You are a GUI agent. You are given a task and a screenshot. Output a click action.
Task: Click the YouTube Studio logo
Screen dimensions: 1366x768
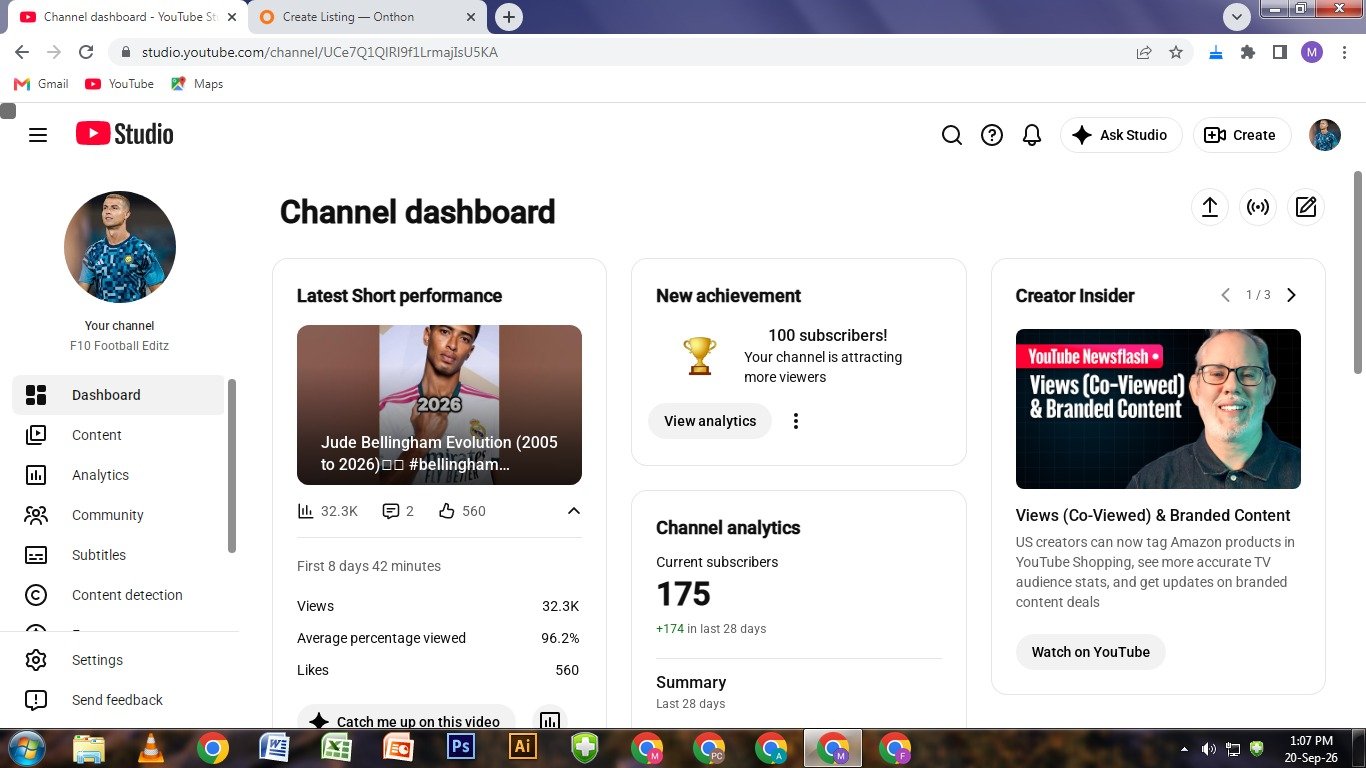tap(125, 134)
